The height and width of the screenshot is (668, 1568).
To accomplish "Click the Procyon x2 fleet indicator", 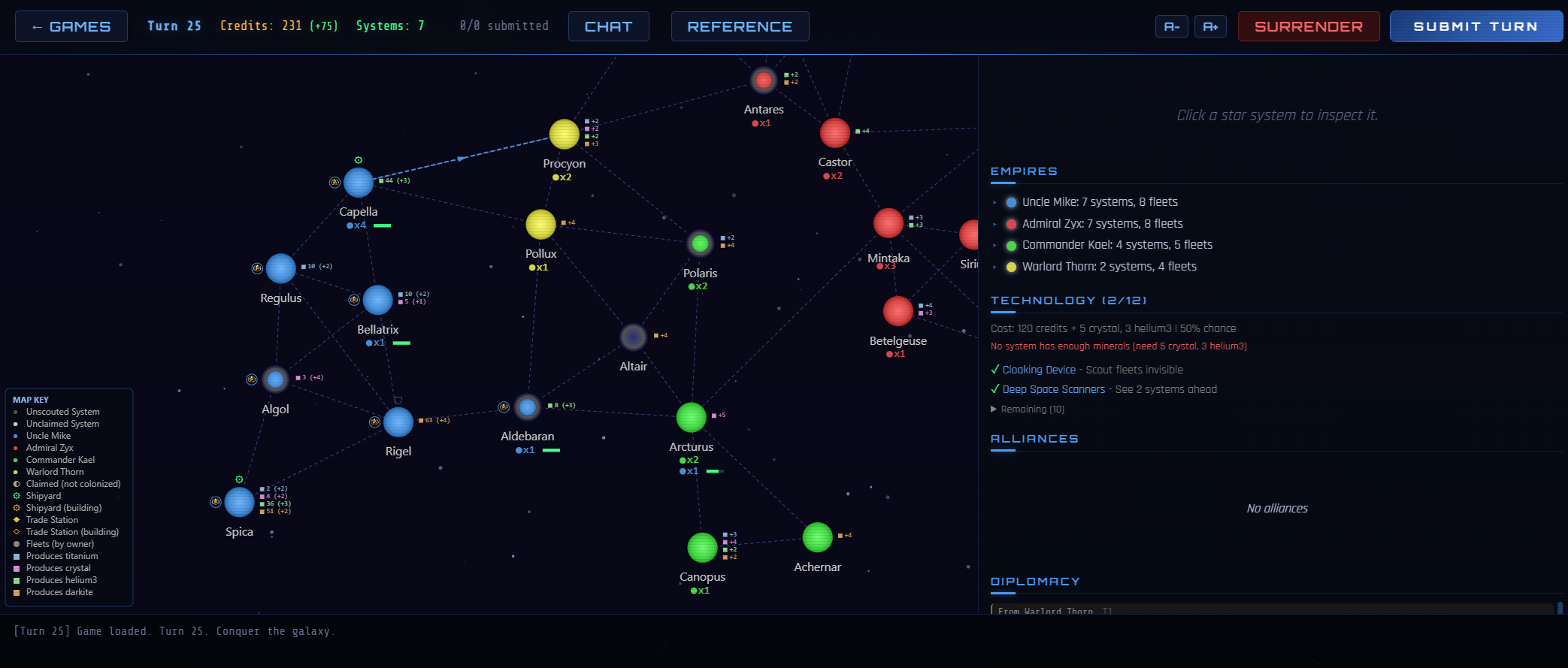I will [x=562, y=177].
